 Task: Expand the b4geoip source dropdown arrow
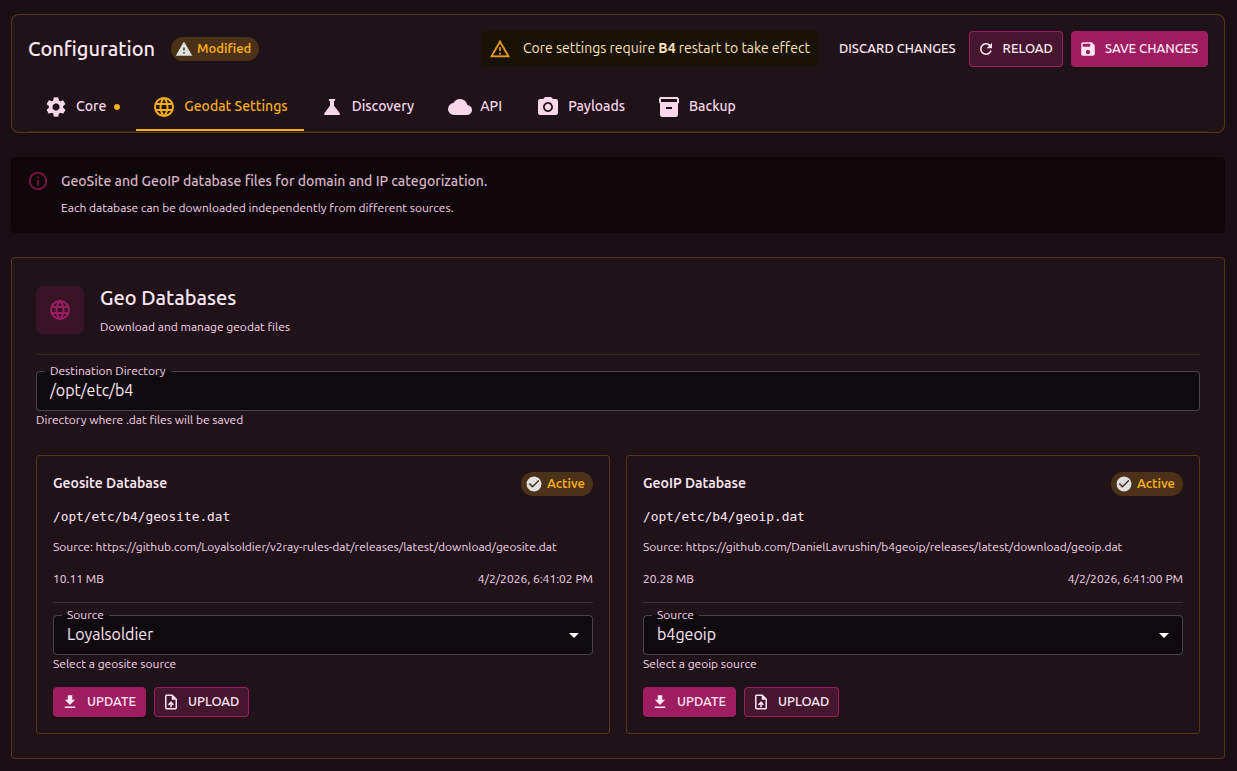tap(1163, 635)
